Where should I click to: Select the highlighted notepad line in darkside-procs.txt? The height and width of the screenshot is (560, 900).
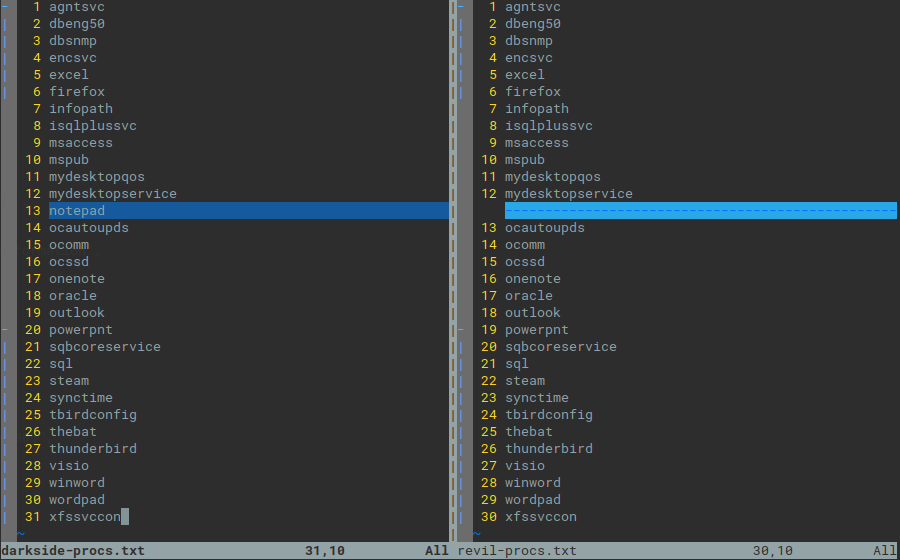tap(249, 211)
